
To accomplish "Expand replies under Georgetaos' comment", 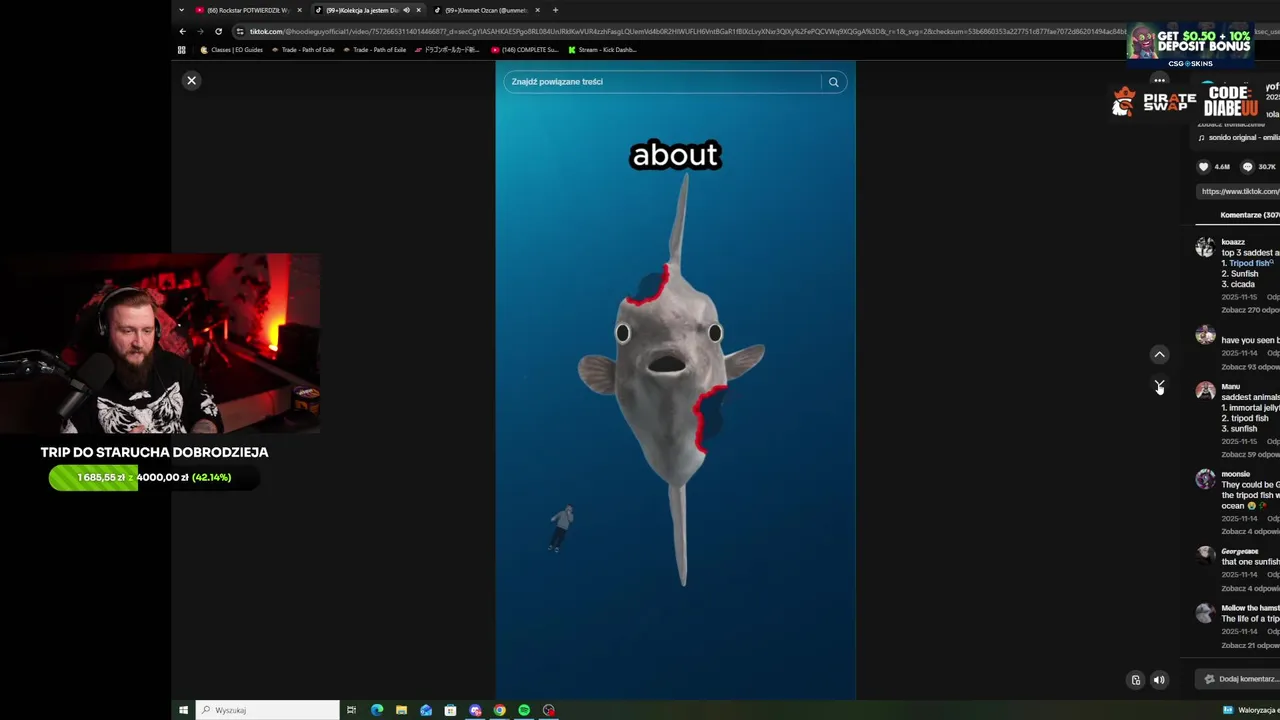I will pyautogui.click(x=1250, y=588).
